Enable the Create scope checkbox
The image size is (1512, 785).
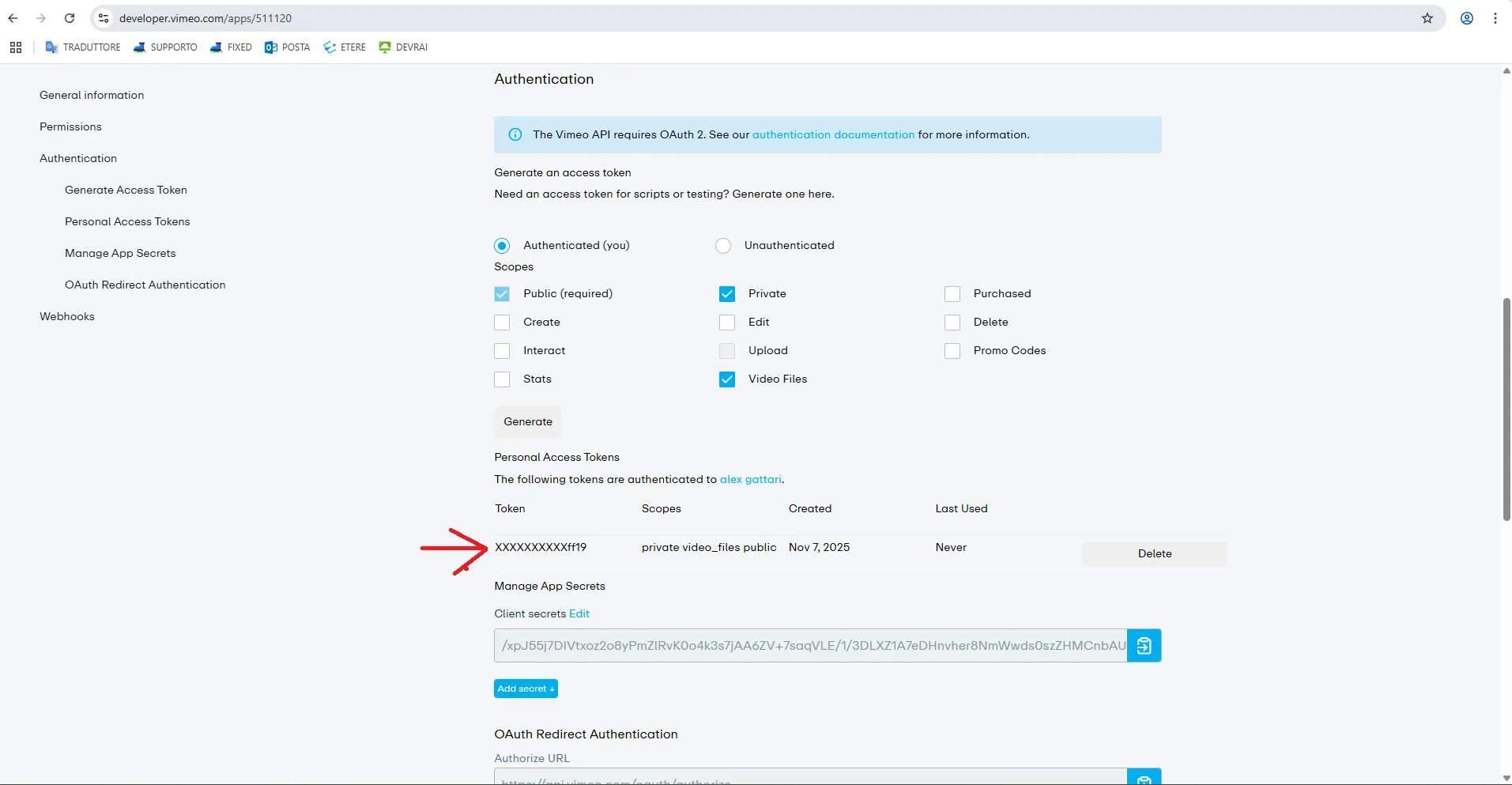[x=502, y=323]
